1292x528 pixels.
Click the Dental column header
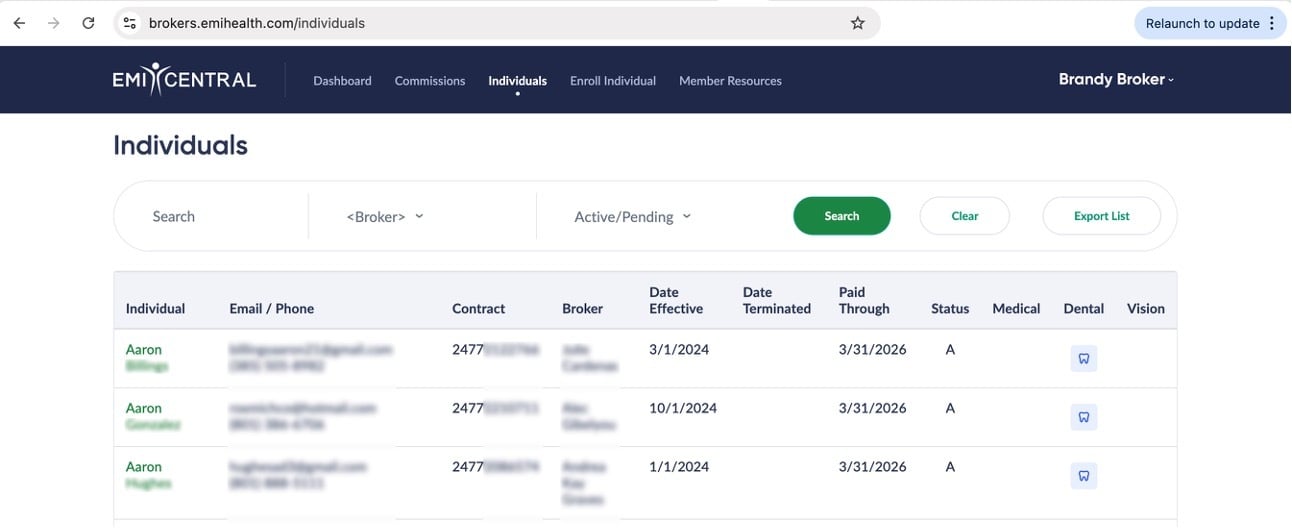[1084, 308]
